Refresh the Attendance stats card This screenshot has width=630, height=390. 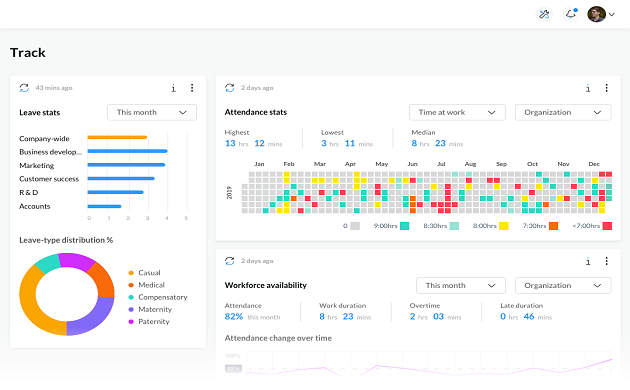coord(229,88)
